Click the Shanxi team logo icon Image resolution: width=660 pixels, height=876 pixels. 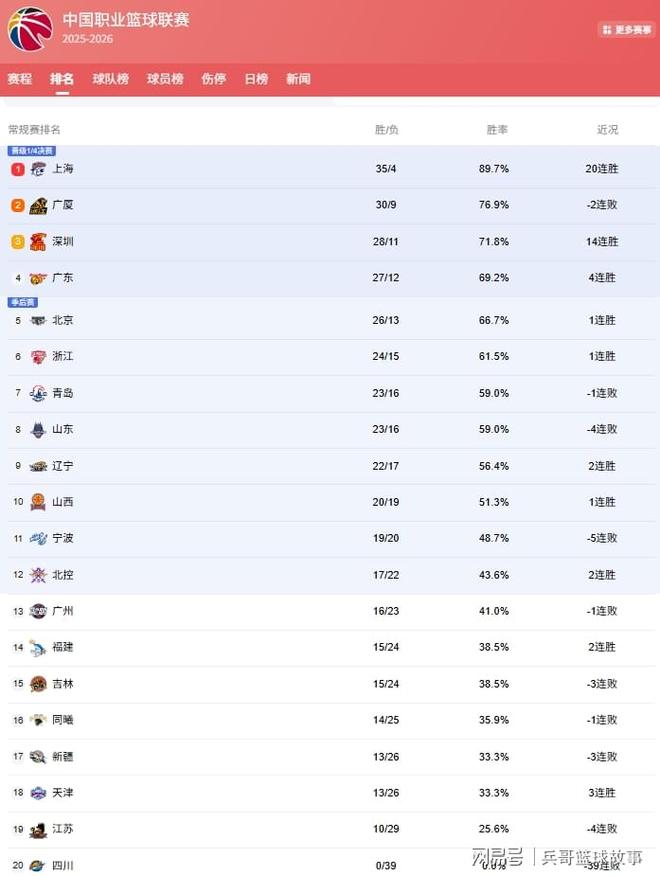(38, 502)
